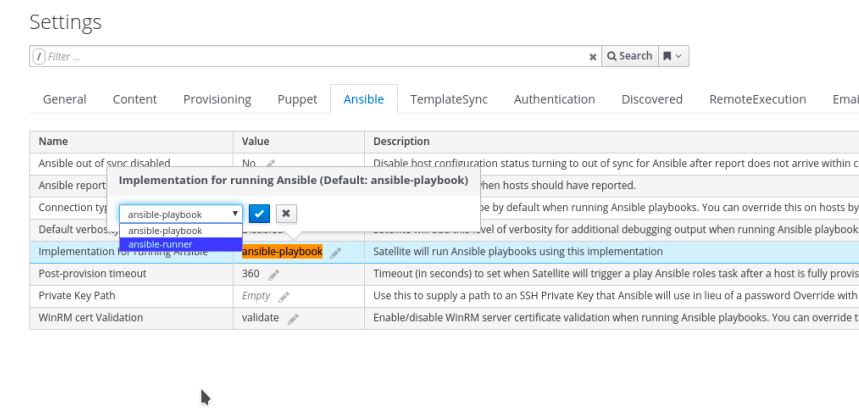Image resolution: width=859 pixels, height=419 pixels.
Task: Clear the filter field with the x icon
Action: [x=593, y=57]
